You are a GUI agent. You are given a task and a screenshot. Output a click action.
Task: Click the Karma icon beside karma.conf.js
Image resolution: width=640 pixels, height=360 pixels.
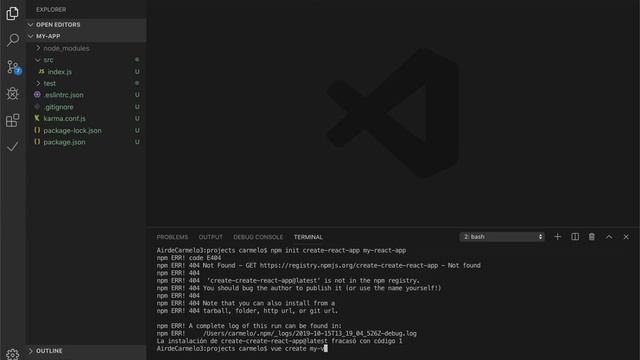pos(37,118)
